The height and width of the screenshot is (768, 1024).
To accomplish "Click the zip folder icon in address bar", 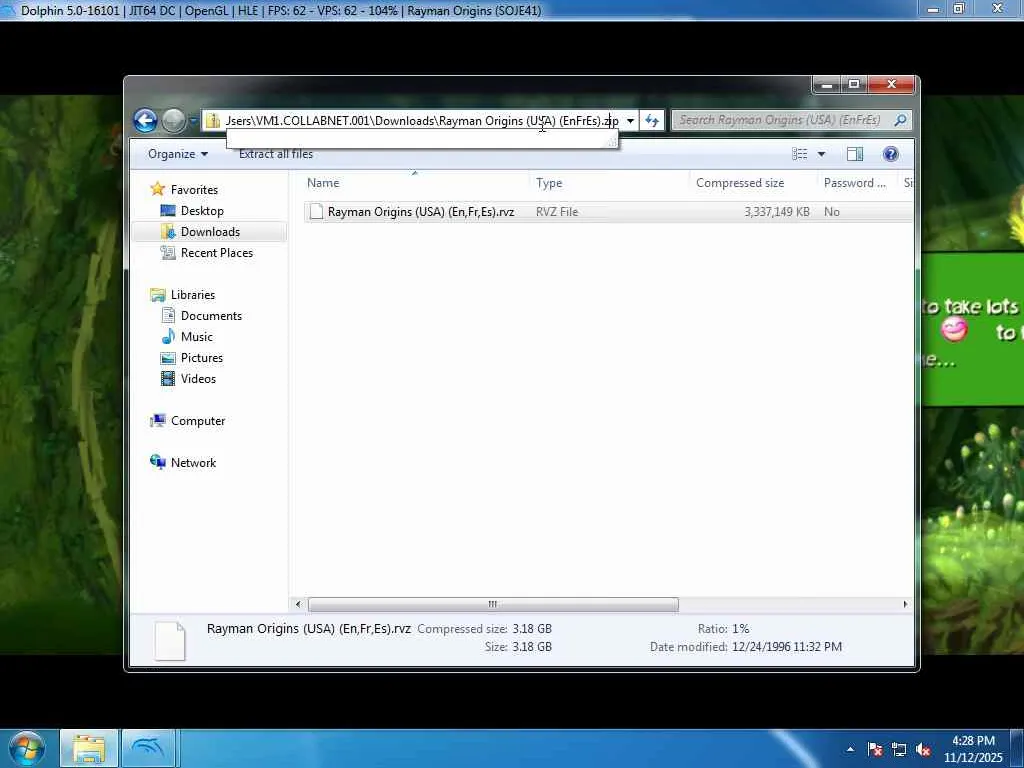I will click(213, 120).
